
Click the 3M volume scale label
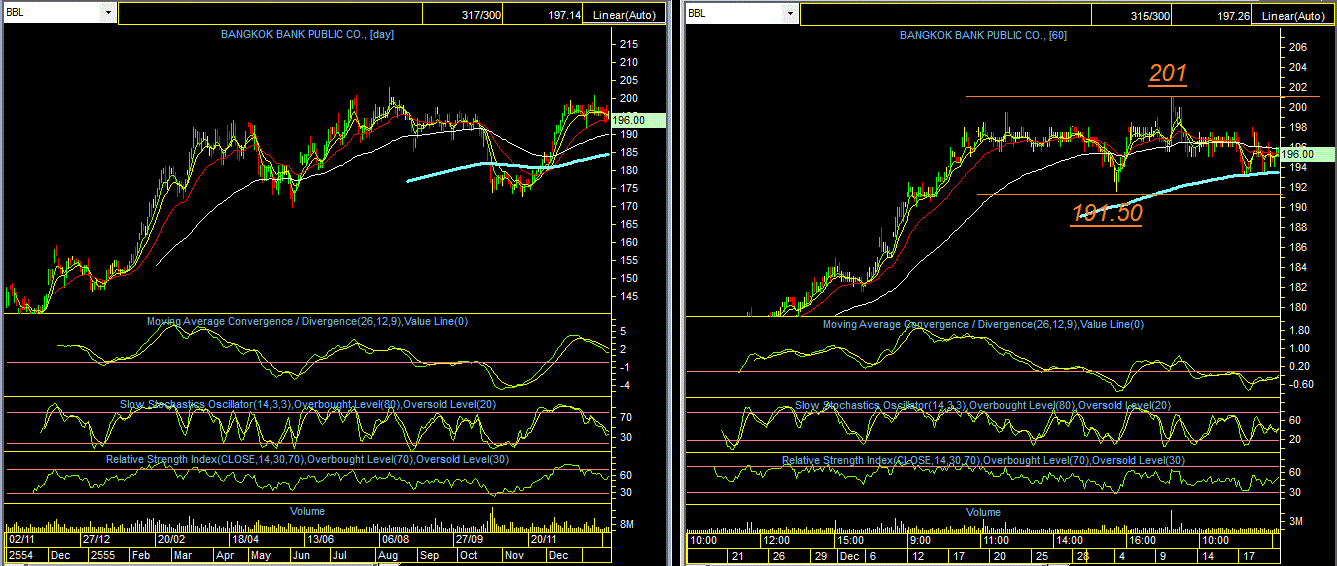[x=1294, y=521]
